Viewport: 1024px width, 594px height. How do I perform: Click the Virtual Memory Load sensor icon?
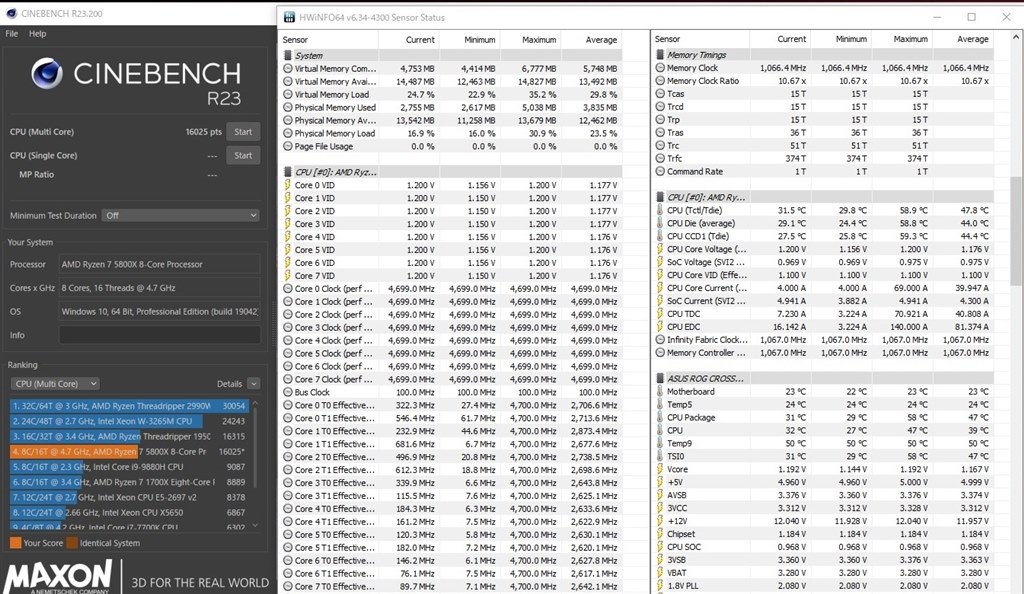[287, 94]
